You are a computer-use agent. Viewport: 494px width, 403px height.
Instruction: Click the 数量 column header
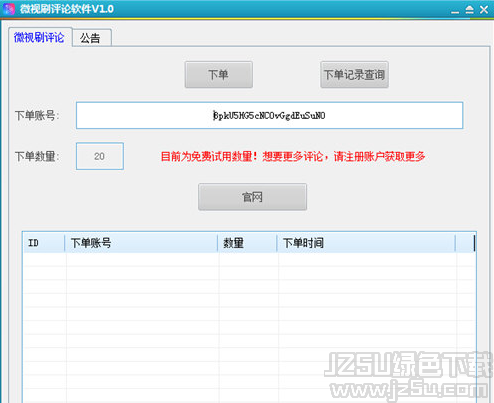click(x=247, y=243)
